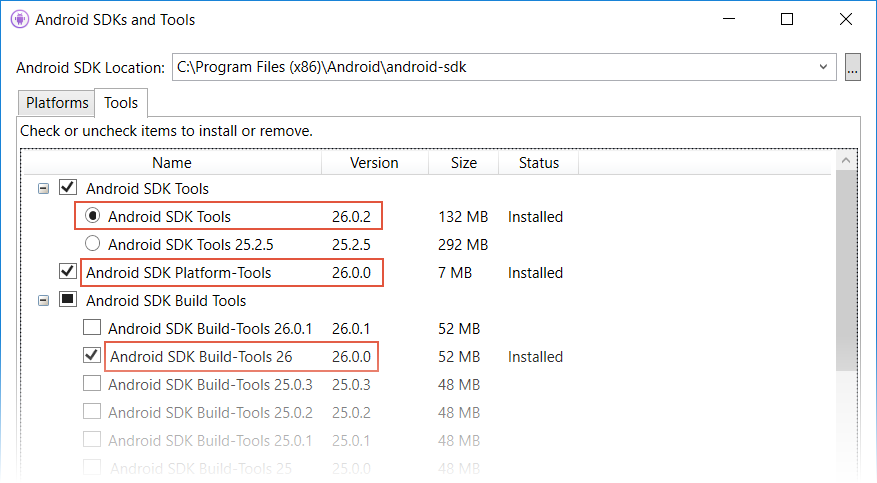Screen dimensions: 877x483
Task: Select the Android SDK Platform-Tools row label
Action: [x=178, y=273]
